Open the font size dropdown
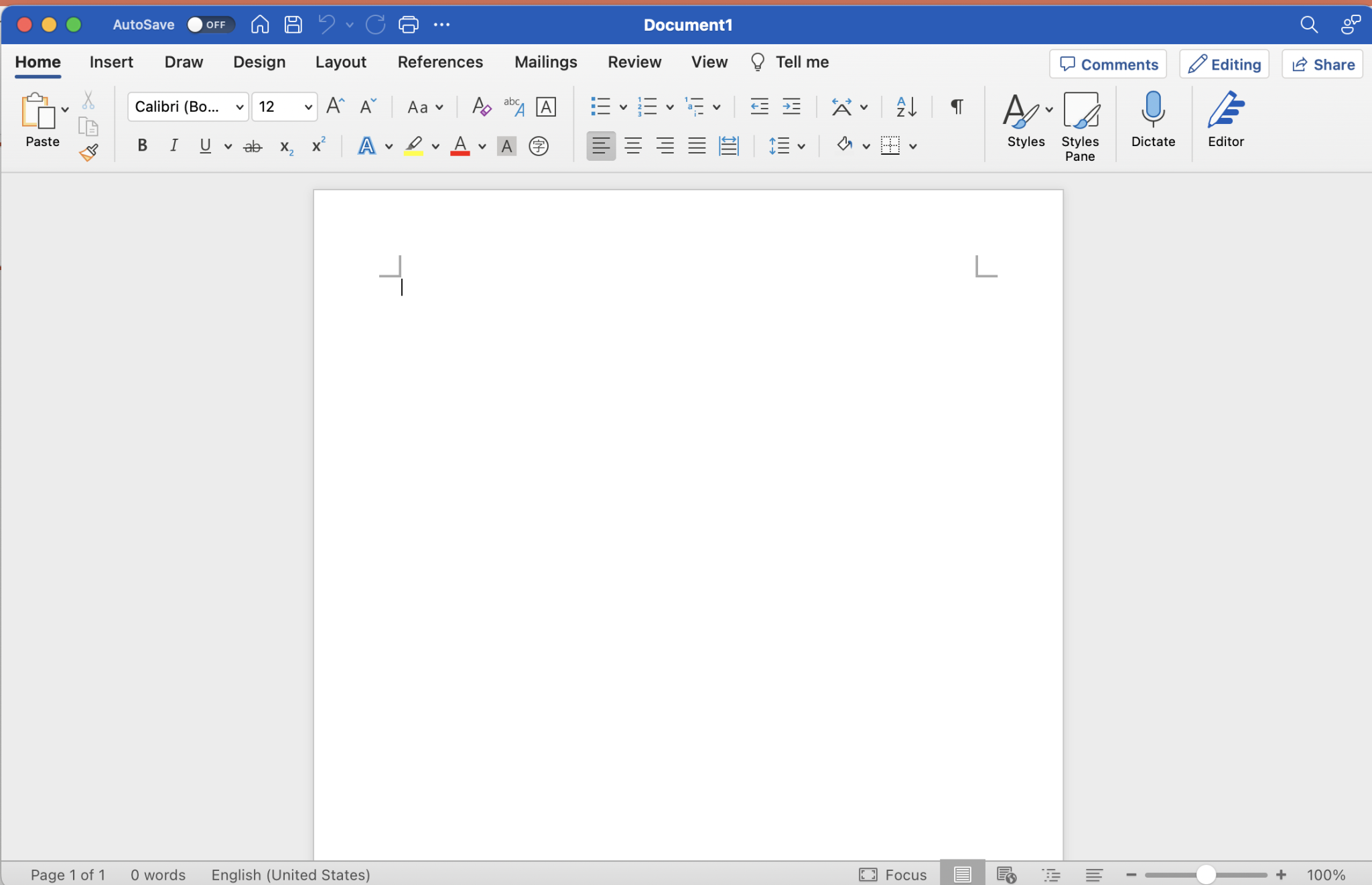This screenshot has height=885, width=1372. [x=307, y=107]
